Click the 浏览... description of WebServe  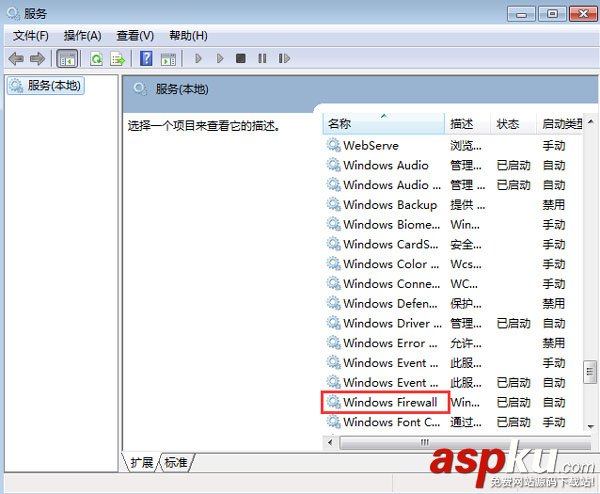466,146
